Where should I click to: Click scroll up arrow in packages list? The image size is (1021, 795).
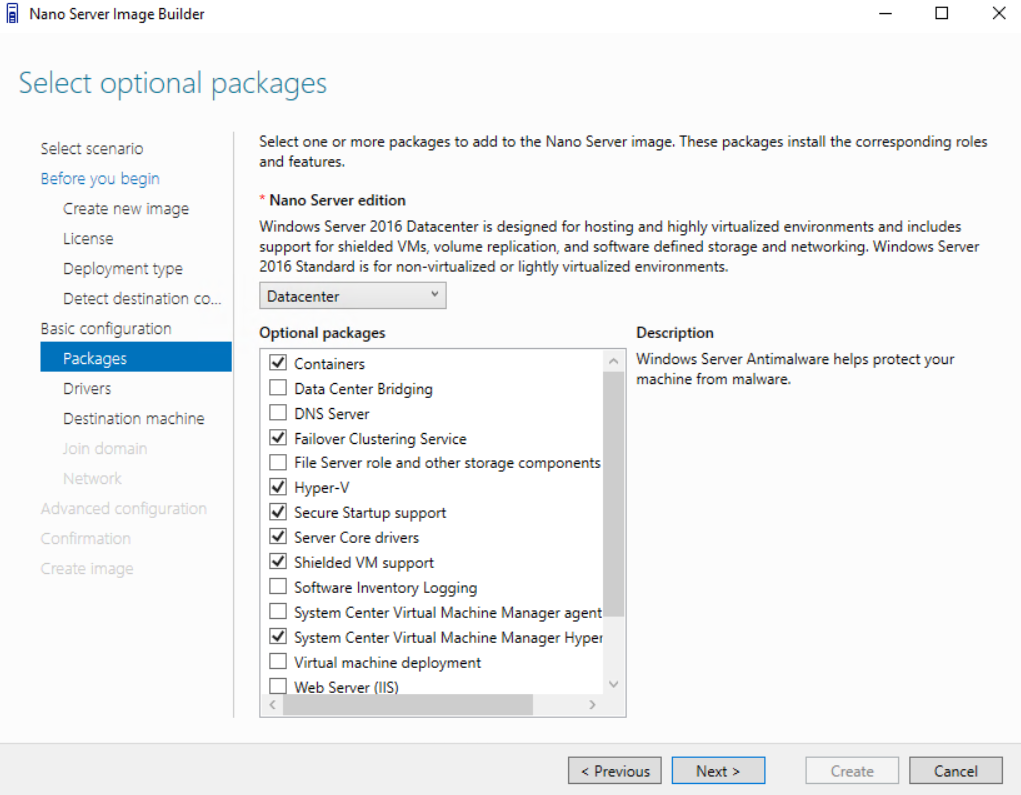click(x=613, y=360)
